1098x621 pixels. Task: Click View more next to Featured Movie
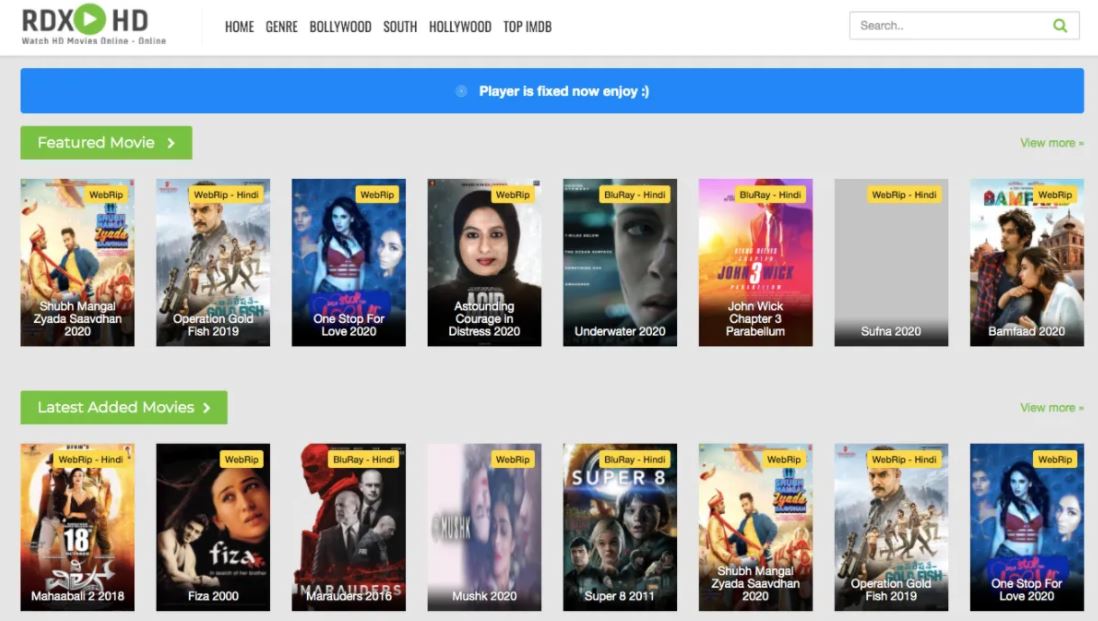(x=1051, y=143)
